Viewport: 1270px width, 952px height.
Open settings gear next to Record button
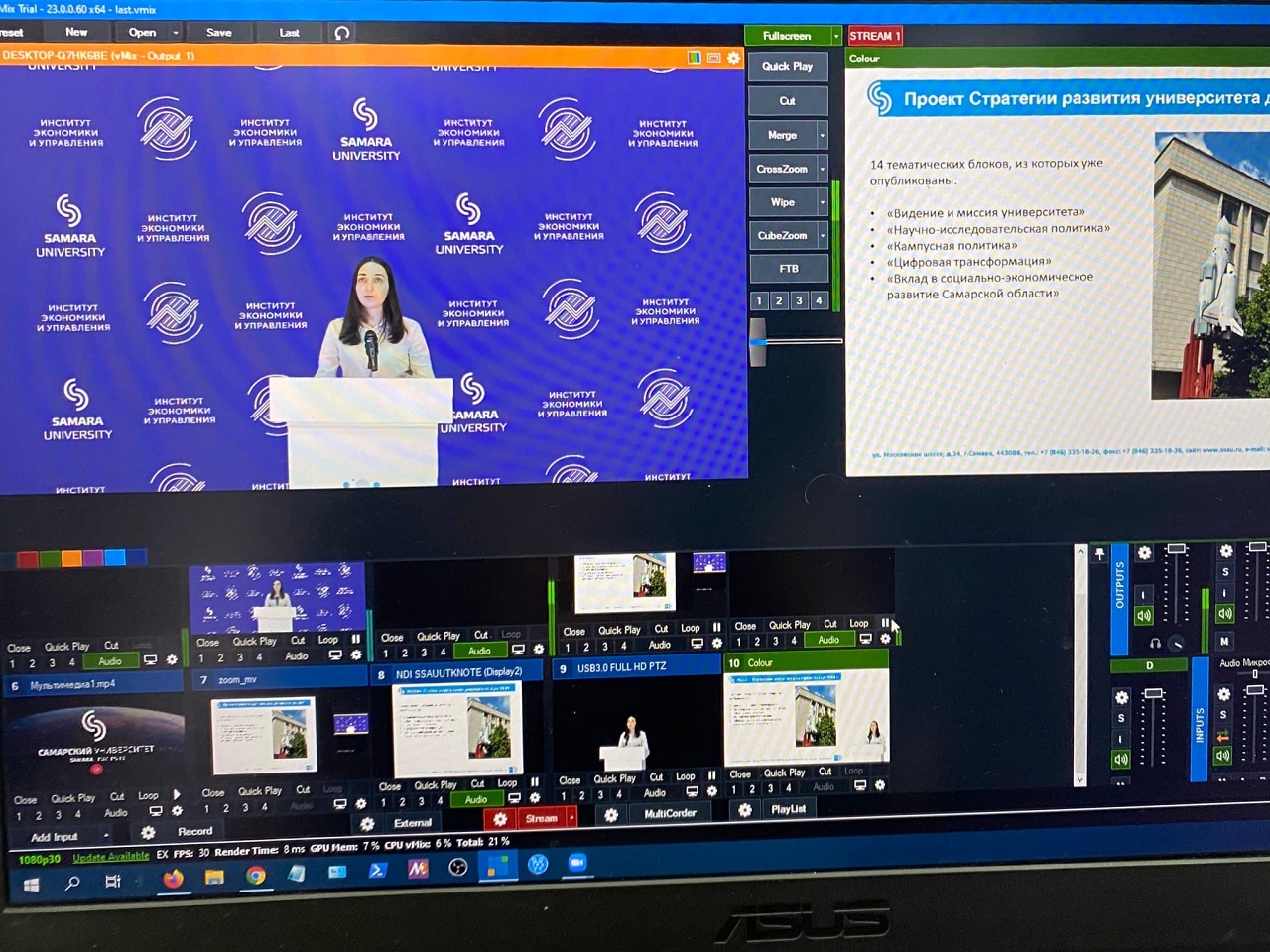coord(148,833)
